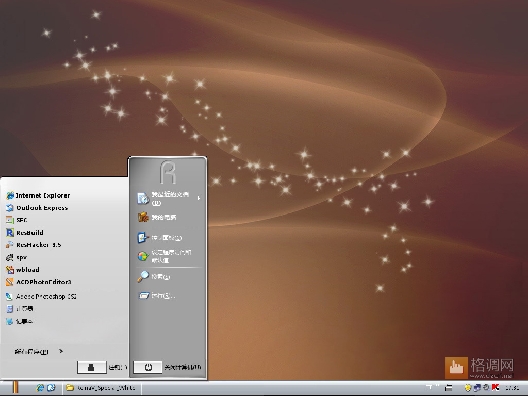The image size is (528, 396).
Task: Click the red K antivirus tray icon
Action: click(x=495, y=388)
